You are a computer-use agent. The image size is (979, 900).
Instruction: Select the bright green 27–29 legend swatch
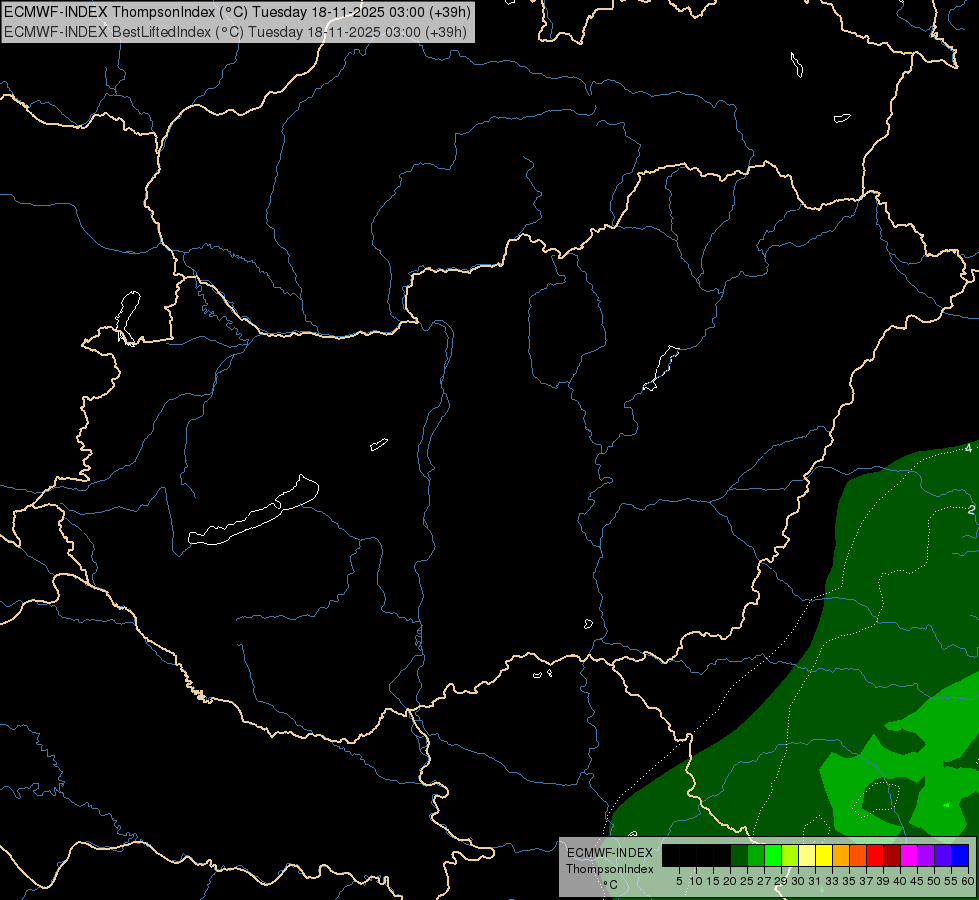click(773, 855)
